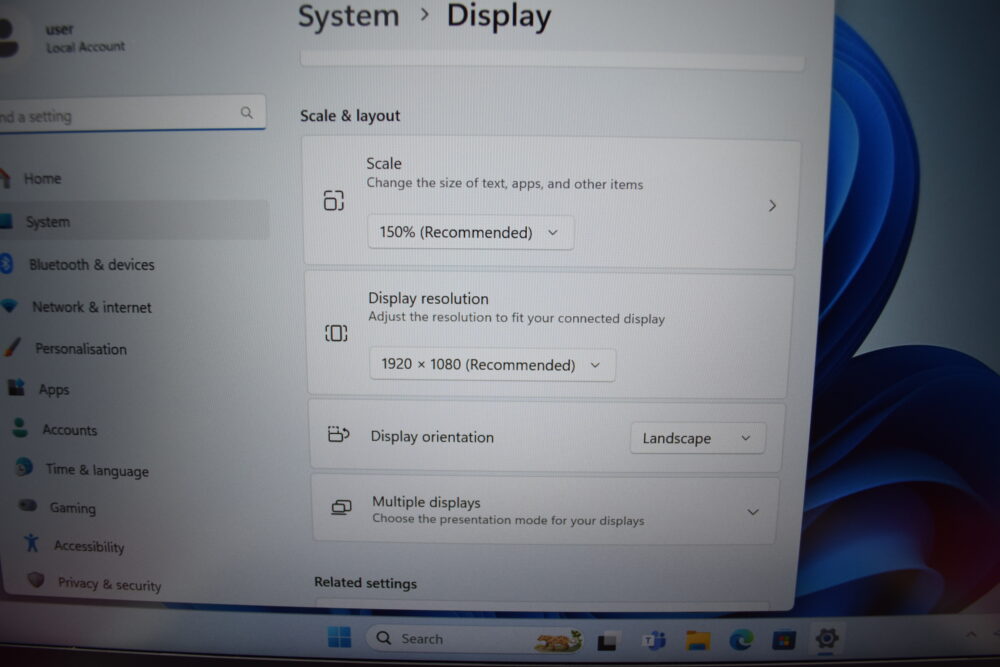This screenshot has height=667, width=1000.
Task: Click the cheetah search highlight icon
Action: [x=559, y=641]
